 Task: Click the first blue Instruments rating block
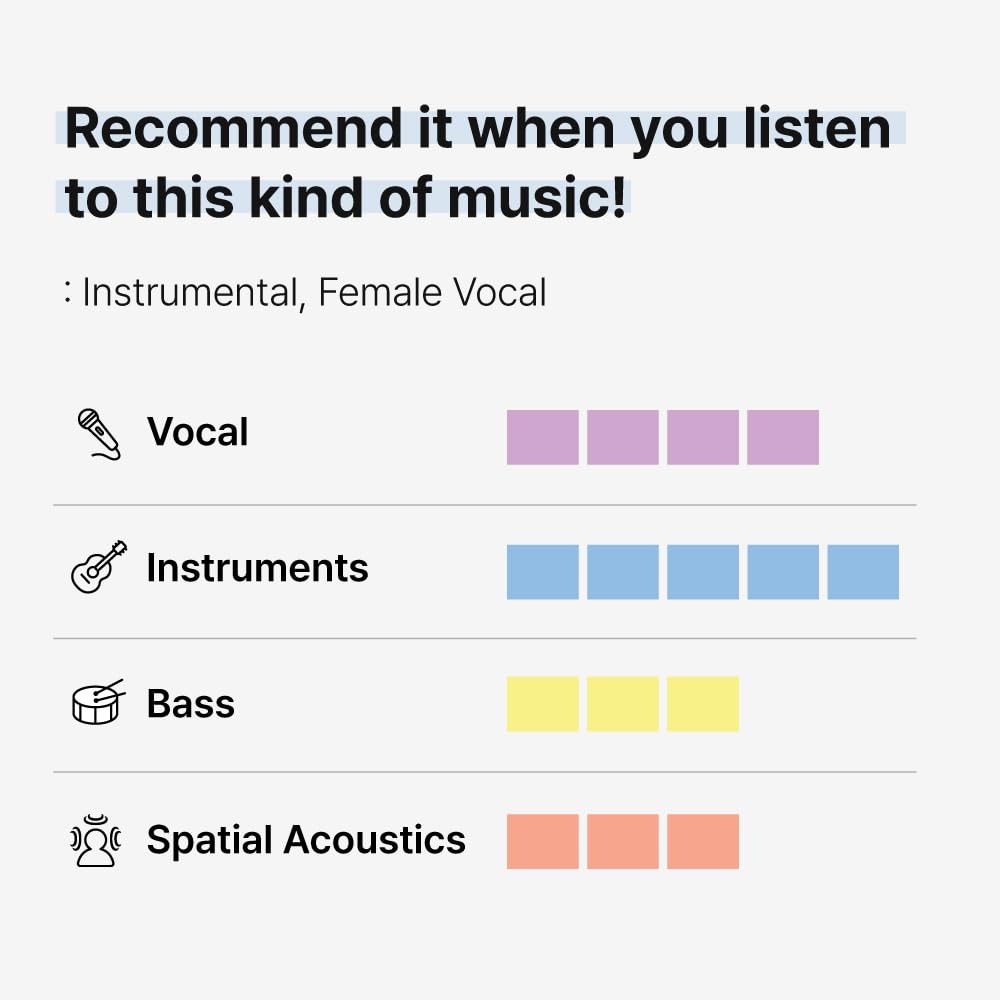542,572
